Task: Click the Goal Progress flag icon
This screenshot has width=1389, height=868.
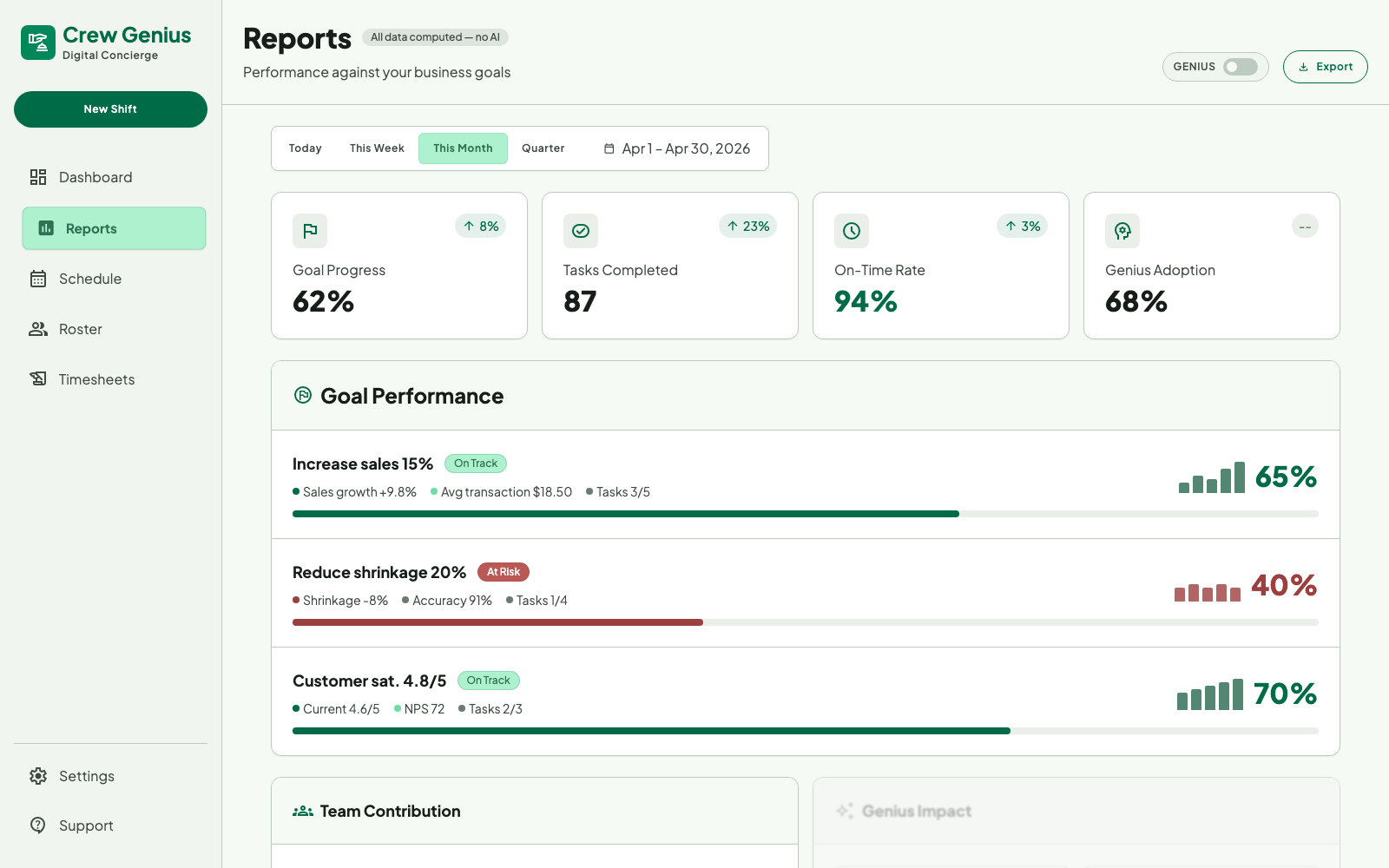Action: coord(310,231)
